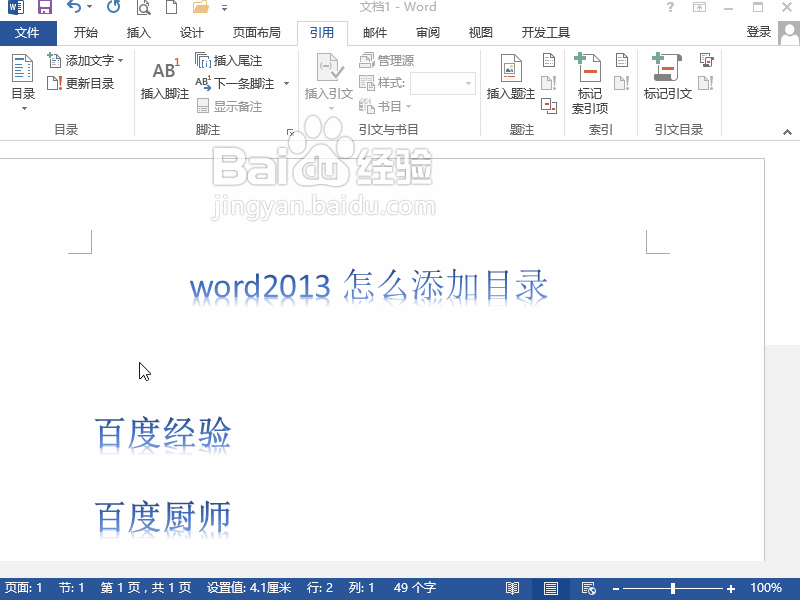This screenshot has width=800, height=600.
Task: Click Update Table (更新目录)
Action: pyautogui.click(x=81, y=83)
